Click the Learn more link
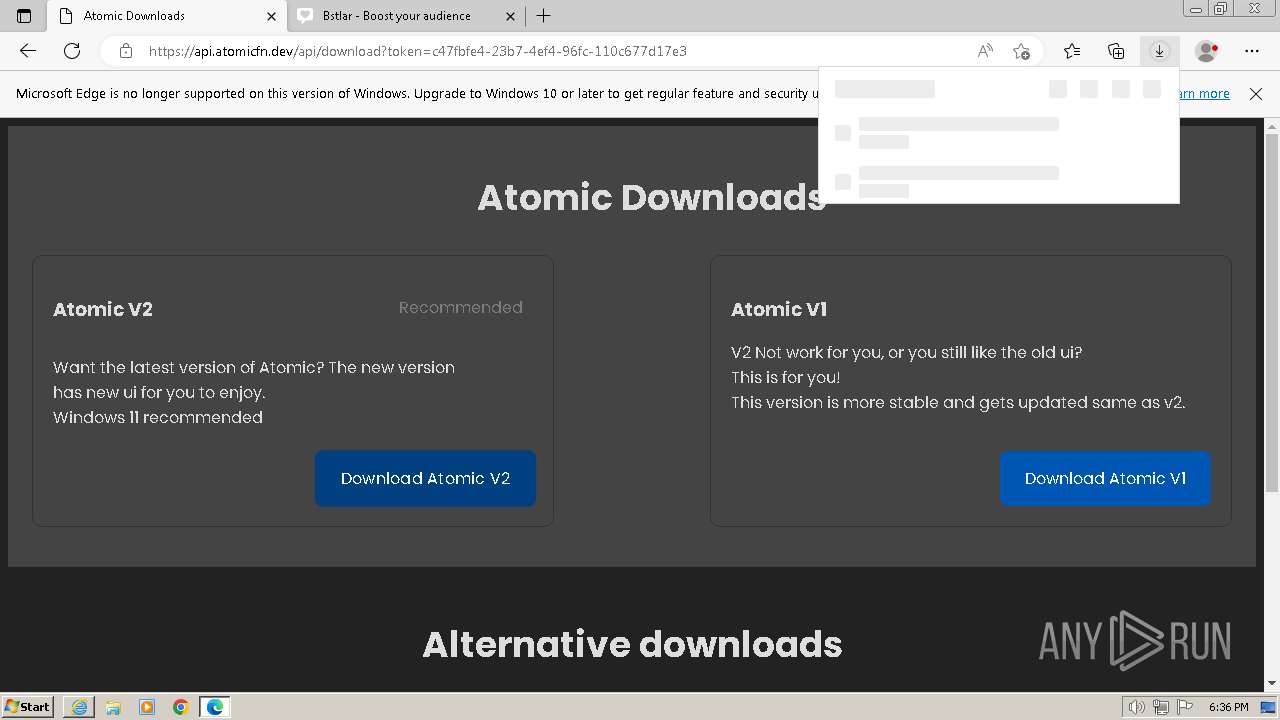Screen dimensions: 1280x720 pyautogui.click(x=1203, y=93)
